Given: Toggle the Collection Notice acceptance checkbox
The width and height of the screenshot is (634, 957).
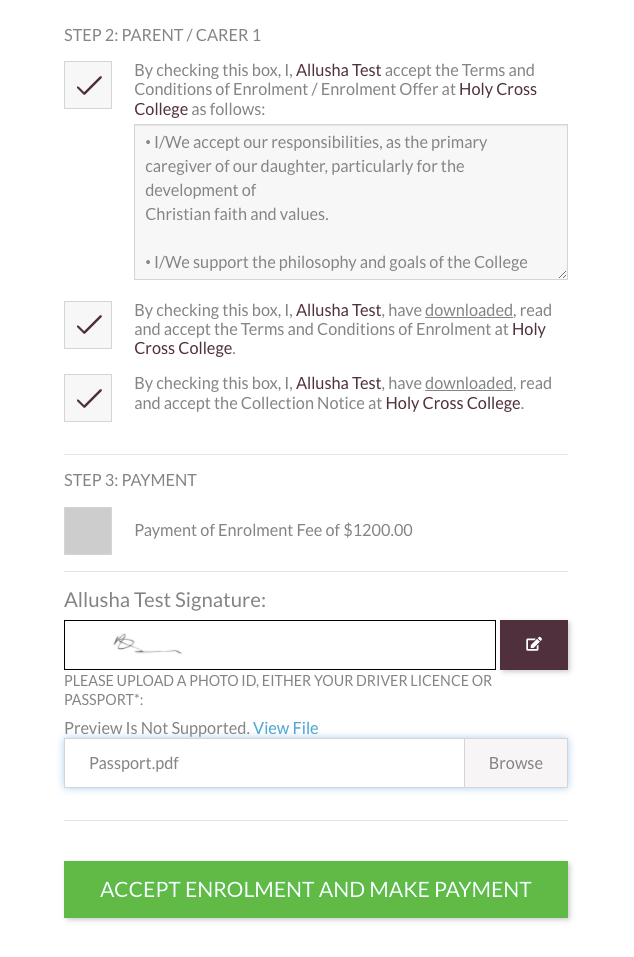Looking at the screenshot, I should (88, 398).
